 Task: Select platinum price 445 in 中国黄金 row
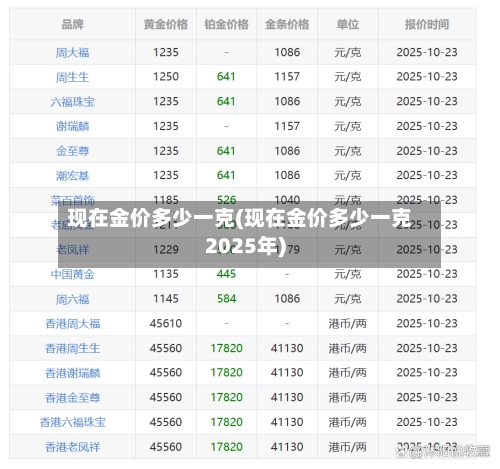[x=226, y=274]
